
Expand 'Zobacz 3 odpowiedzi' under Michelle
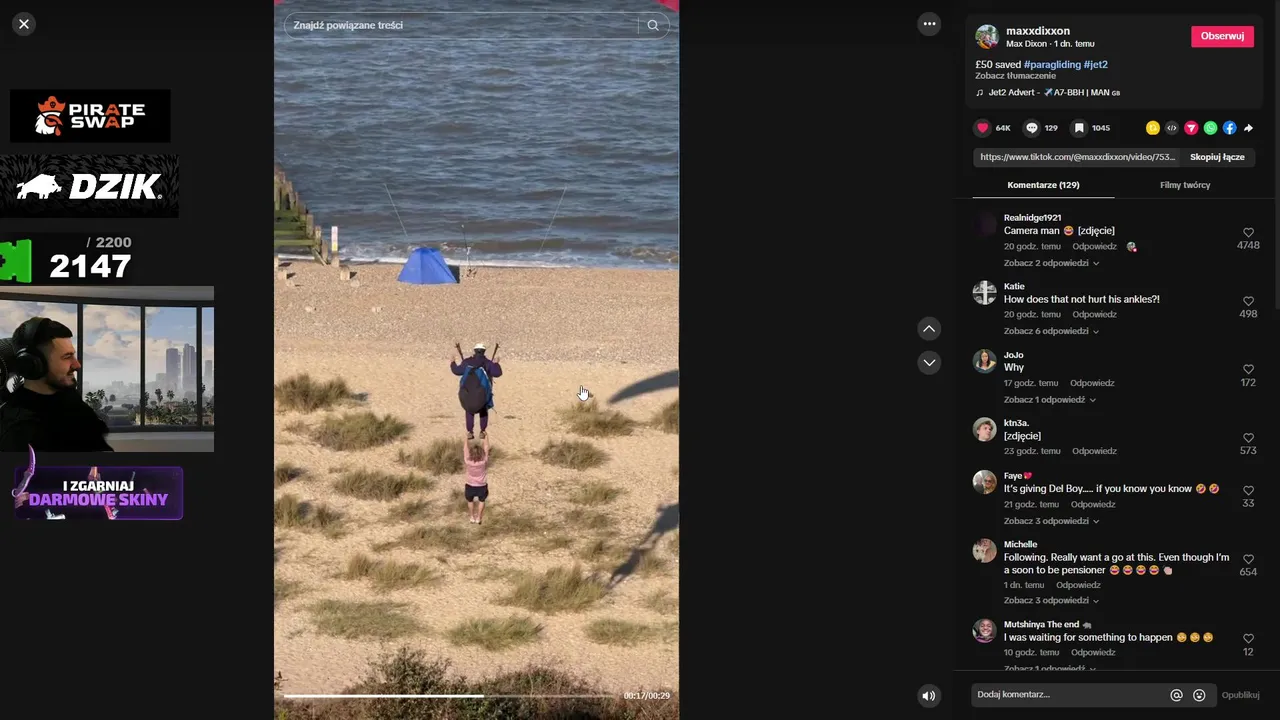[x=1051, y=600]
